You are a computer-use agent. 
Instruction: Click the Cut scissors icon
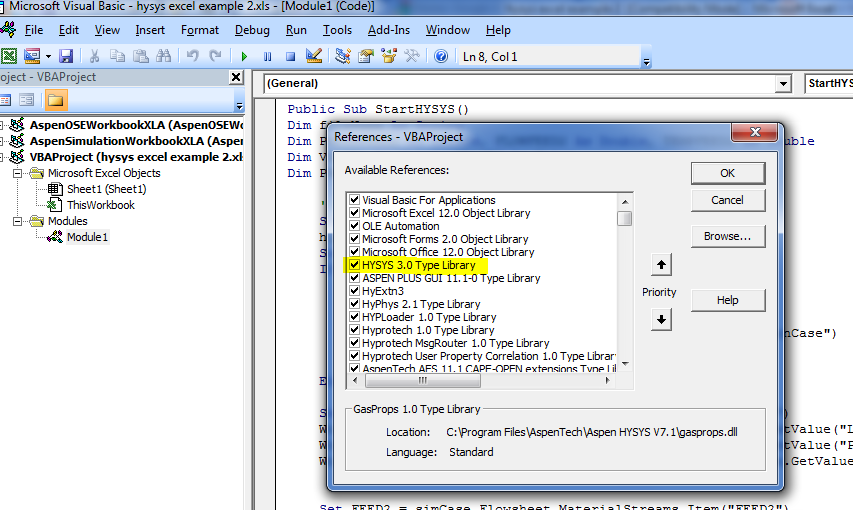point(94,56)
